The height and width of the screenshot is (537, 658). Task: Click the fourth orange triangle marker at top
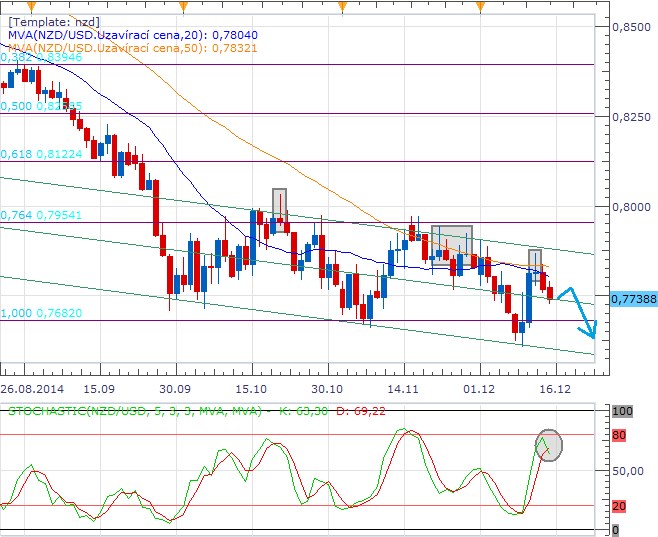point(481,5)
